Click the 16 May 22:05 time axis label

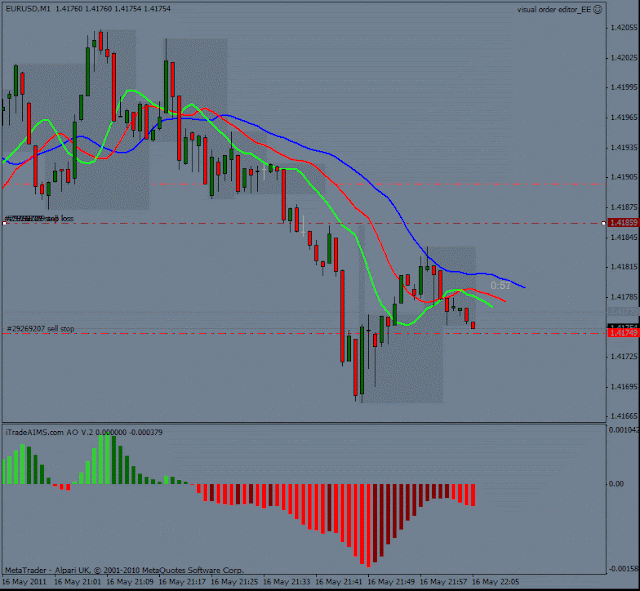click(x=496, y=582)
